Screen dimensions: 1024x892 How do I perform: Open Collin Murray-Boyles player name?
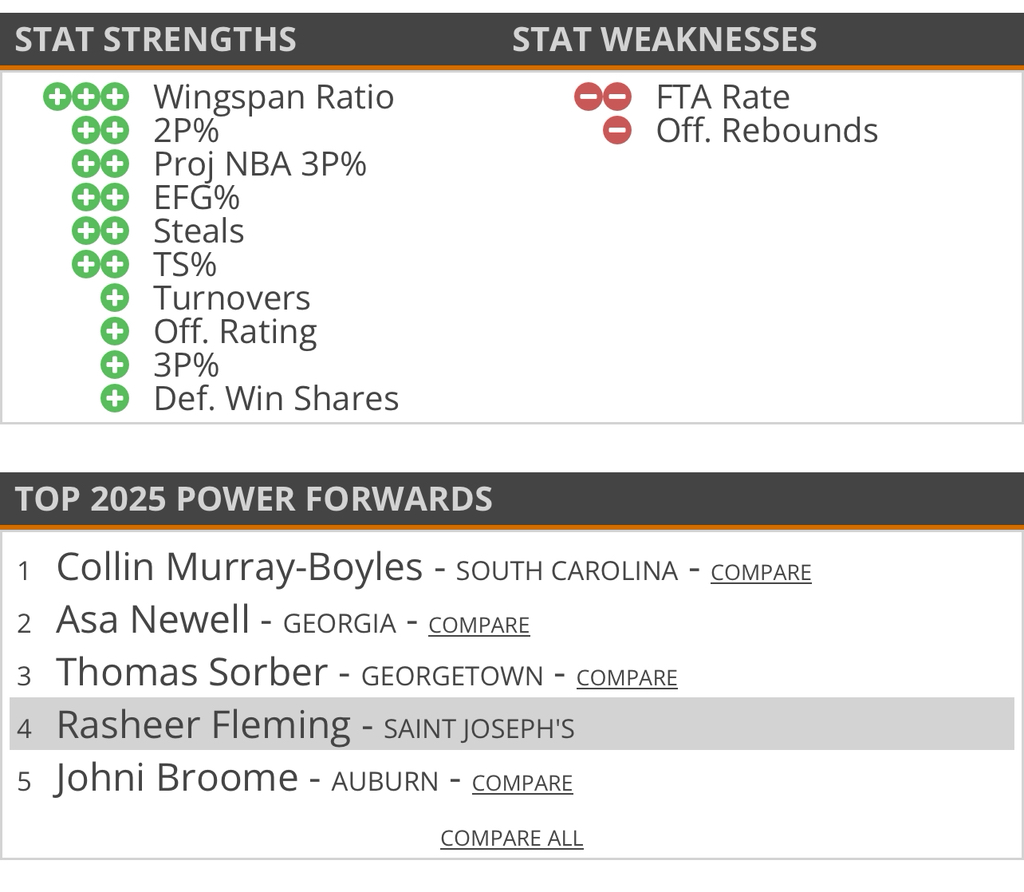coord(239,567)
